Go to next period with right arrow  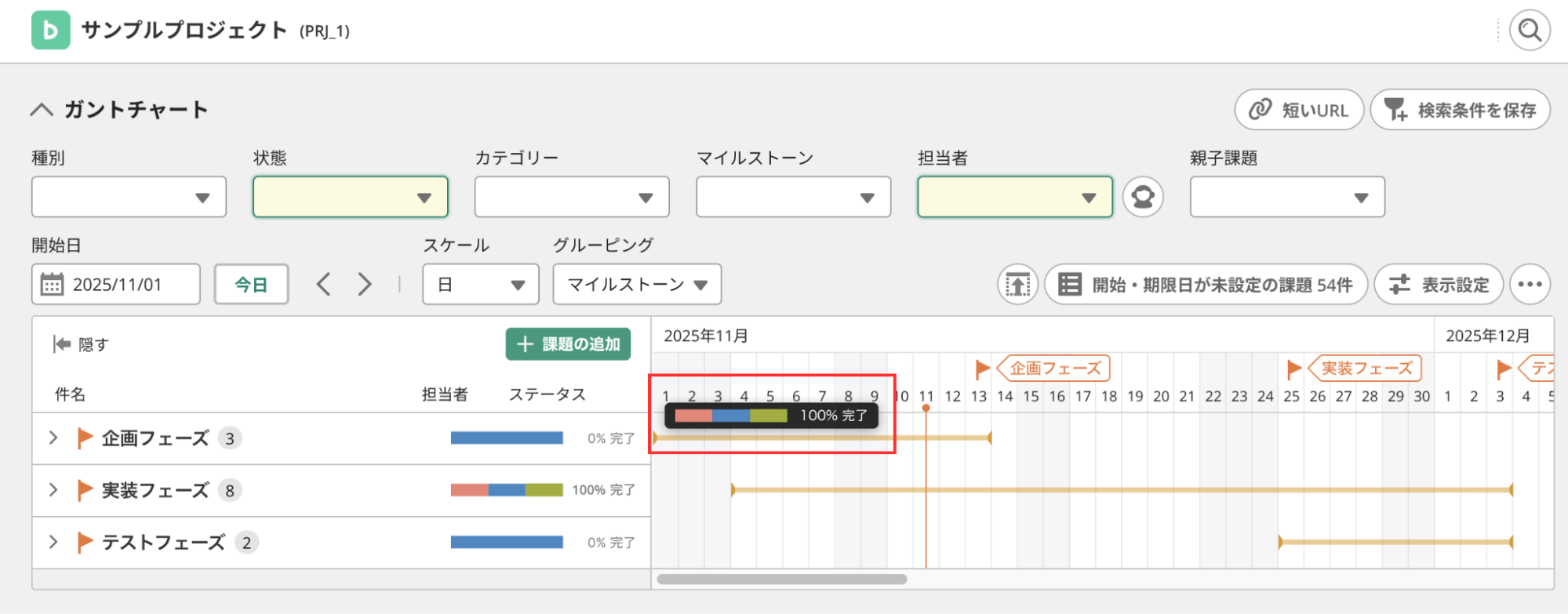364,284
